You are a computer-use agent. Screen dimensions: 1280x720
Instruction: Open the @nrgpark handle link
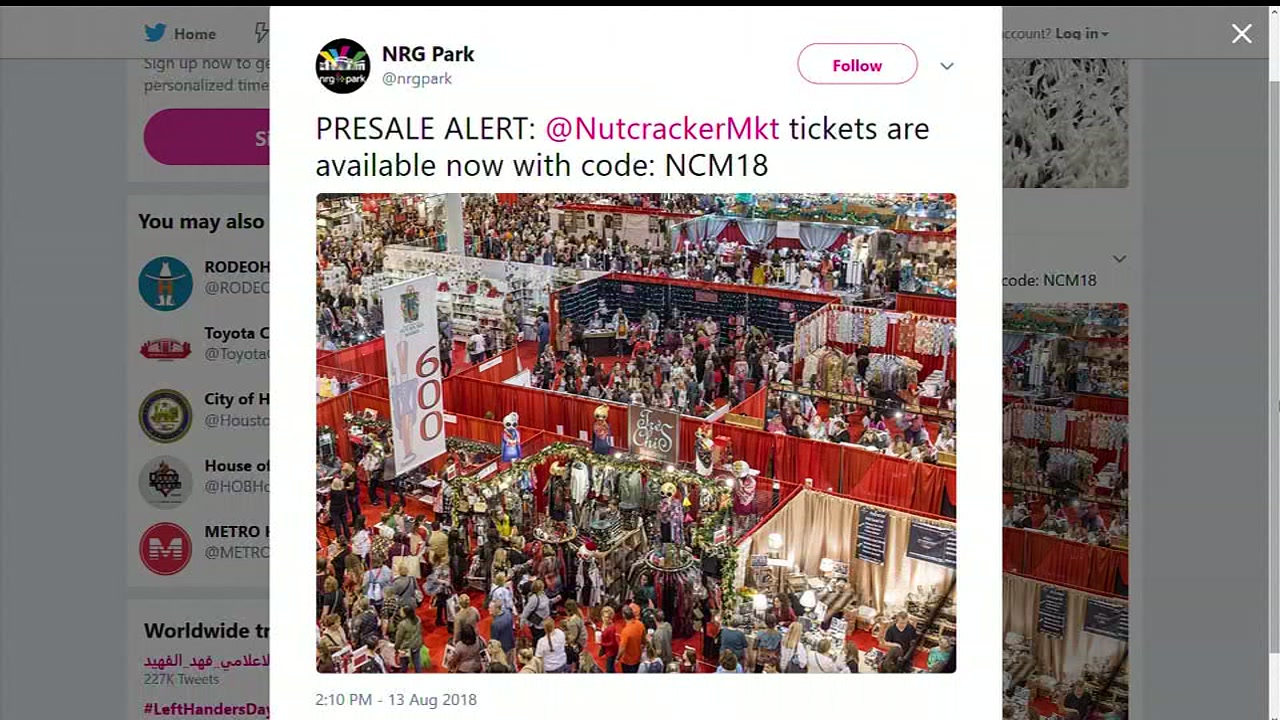pos(417,78)
